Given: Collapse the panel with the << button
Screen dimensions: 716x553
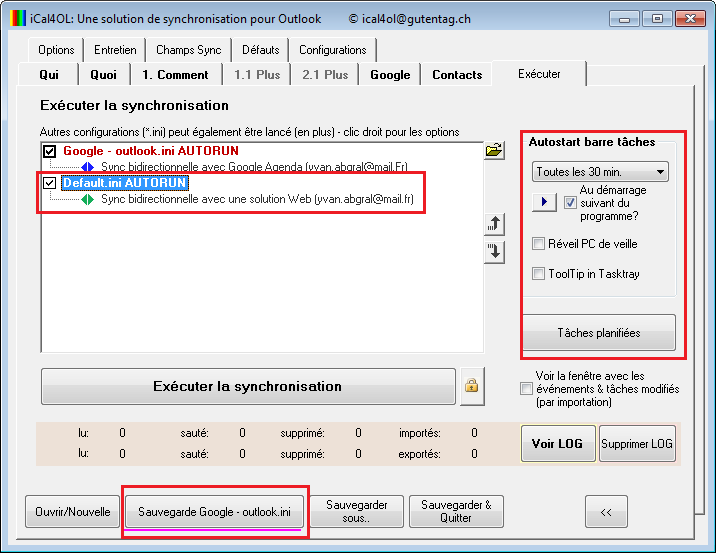Looking at the screenshot, I should [605, 511].
